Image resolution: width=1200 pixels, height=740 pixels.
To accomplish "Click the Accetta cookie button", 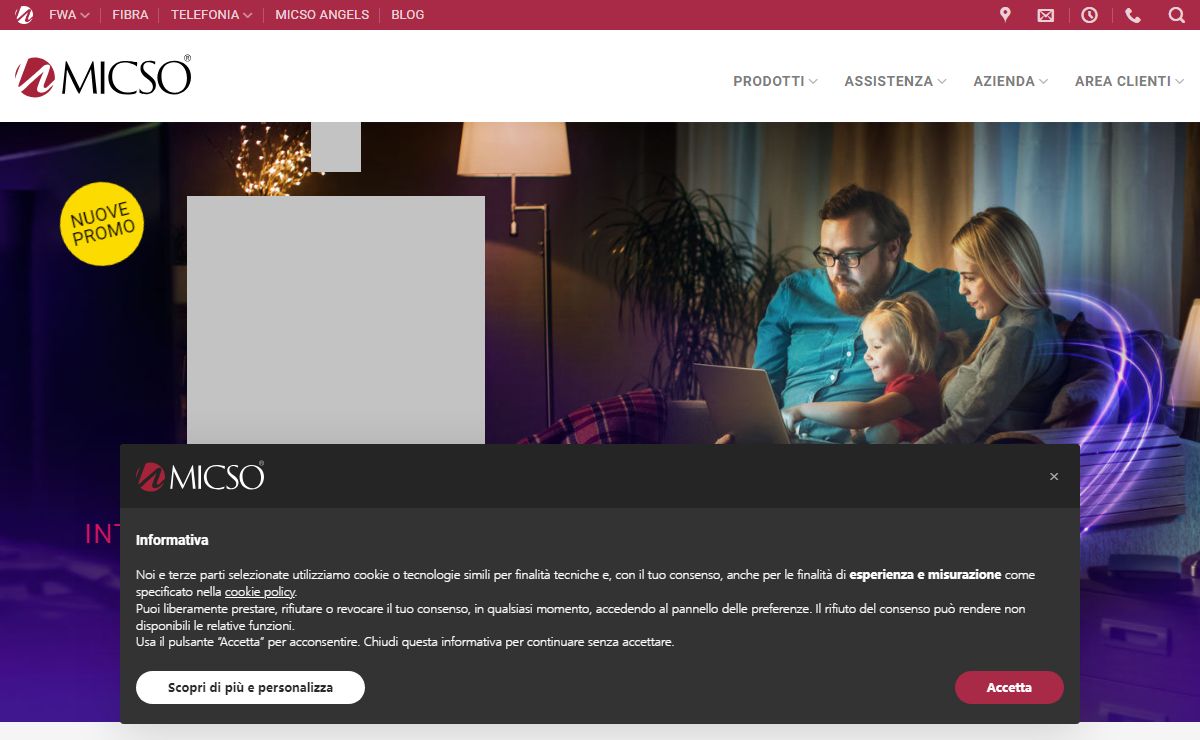I will click(x=1009, y=687).
